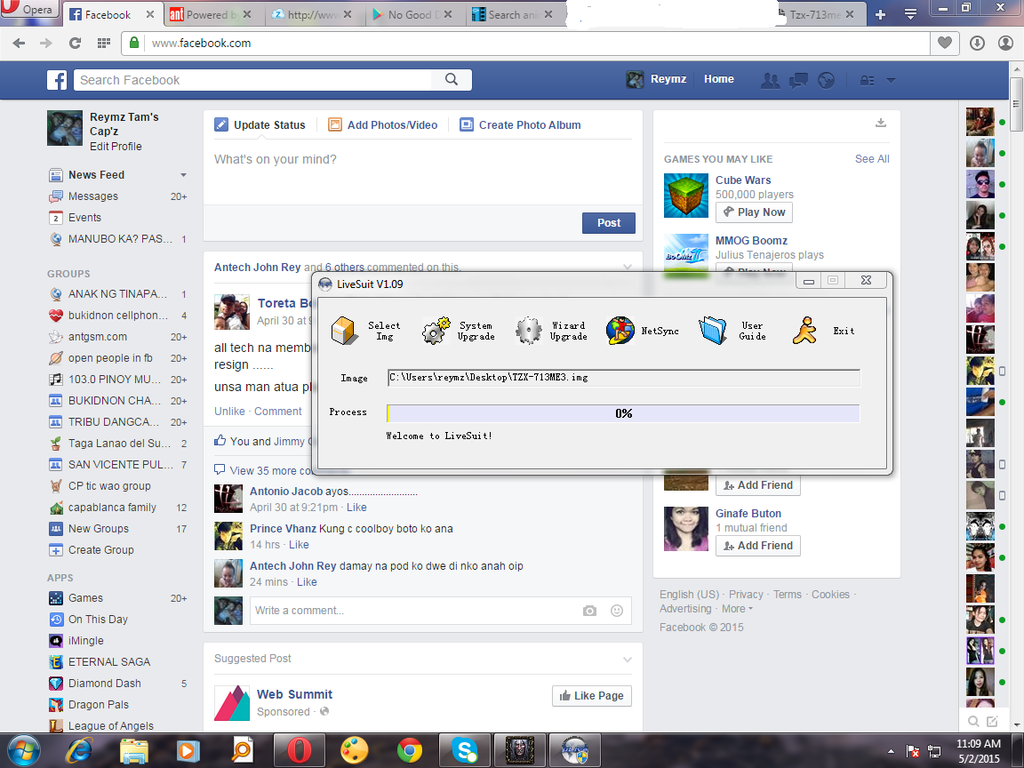Viewport: 1024px width, 768px height.
Task: Open a new tab in Opera
Action: pyautogui.click(x=880, y=14)
